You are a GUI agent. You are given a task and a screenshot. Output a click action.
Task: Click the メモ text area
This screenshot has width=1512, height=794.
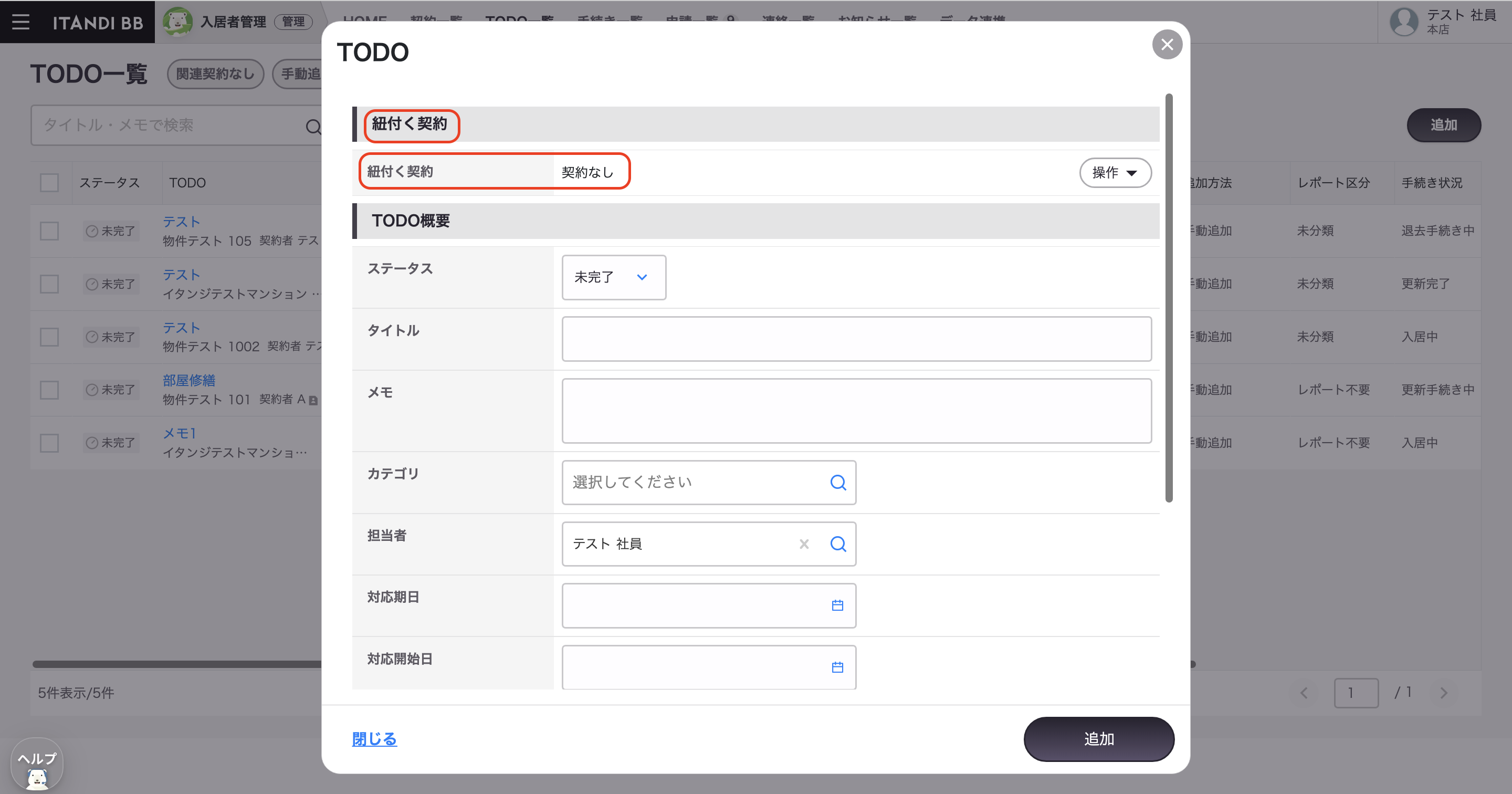[856, 411]
